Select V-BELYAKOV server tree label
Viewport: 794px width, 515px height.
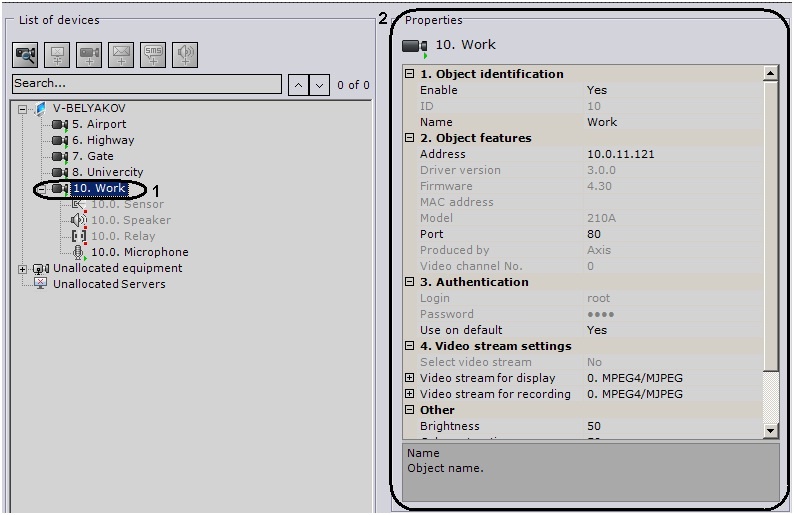(x=89, y=108)
